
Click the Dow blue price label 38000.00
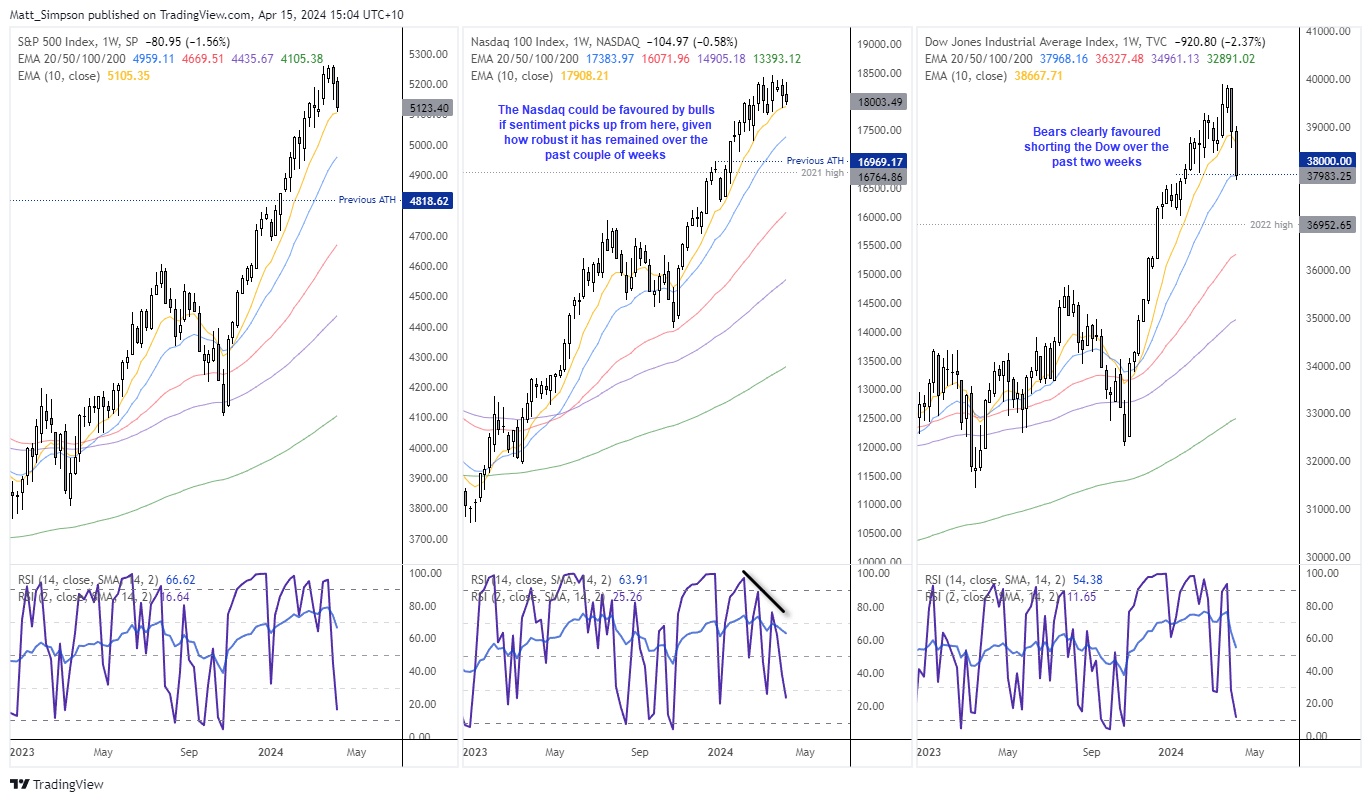pyautogui.click(x=1329, y=160)
